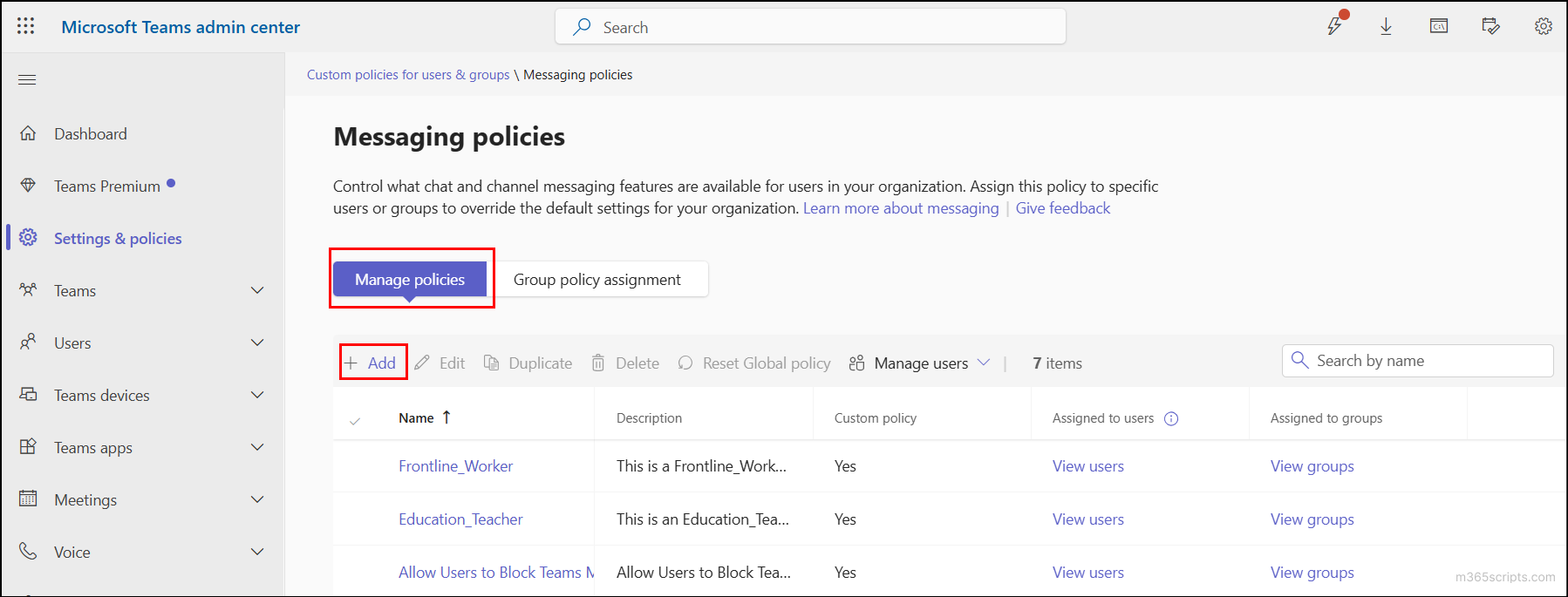This screenshot has width=1568, height=597.
Task: View users for Frontline_Worker policy
Action: (x=1087, y=466)
